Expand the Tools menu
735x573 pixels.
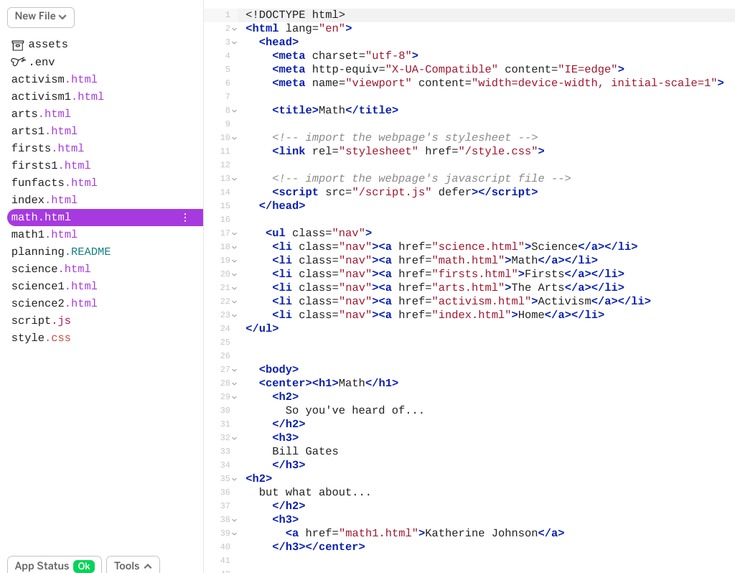[133, 565]
